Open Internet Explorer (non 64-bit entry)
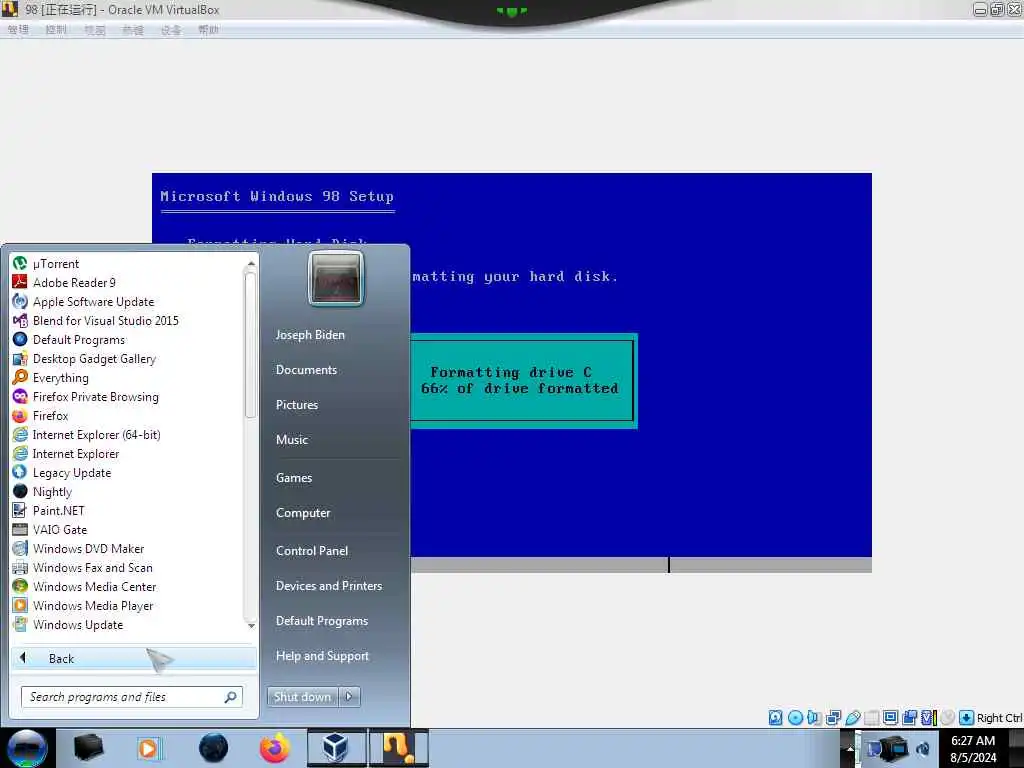The height and width of the screenshot is (768, 1024). click(66, 453)
